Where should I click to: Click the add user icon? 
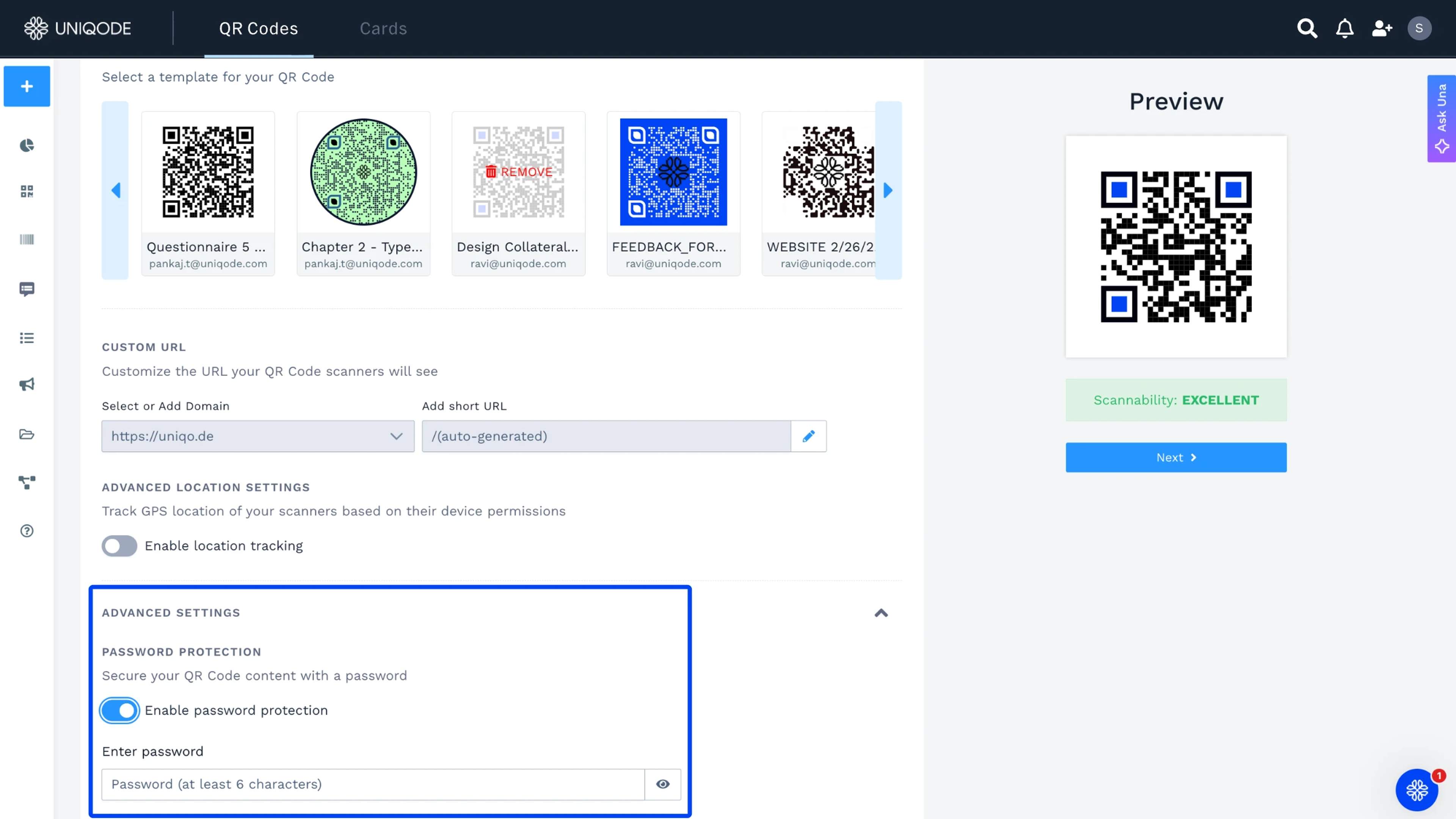pyautogui.click(x=1382, y=28)
